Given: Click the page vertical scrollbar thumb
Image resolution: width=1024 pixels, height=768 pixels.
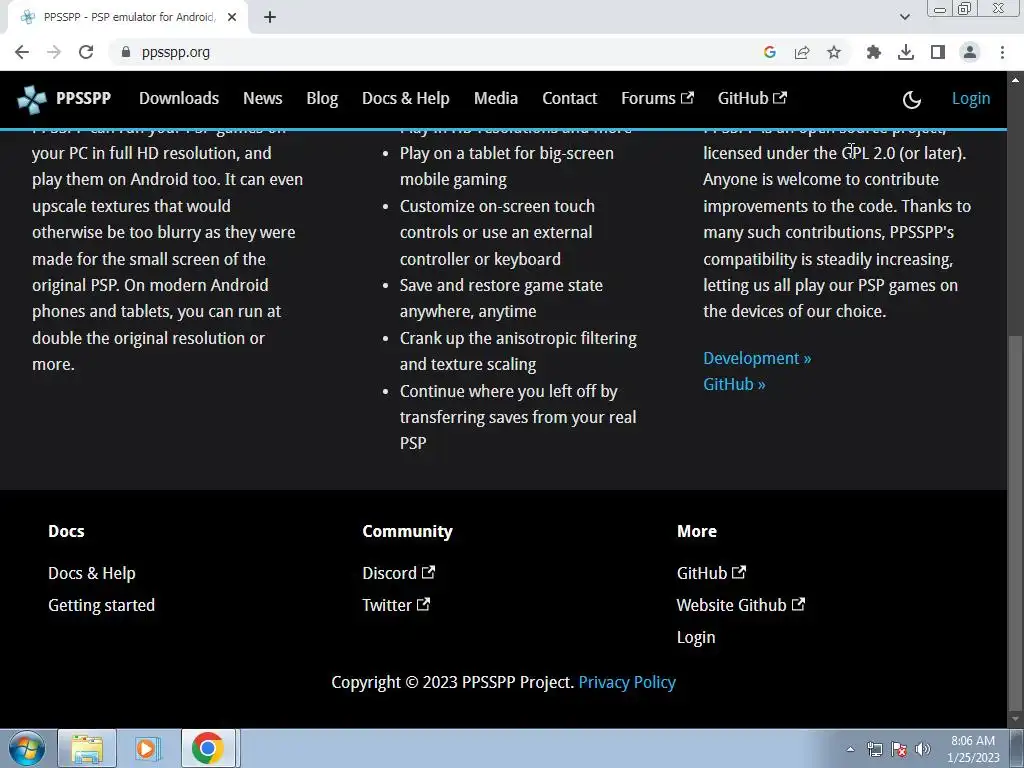Looking at the screenshot, I should [1015, 522].
